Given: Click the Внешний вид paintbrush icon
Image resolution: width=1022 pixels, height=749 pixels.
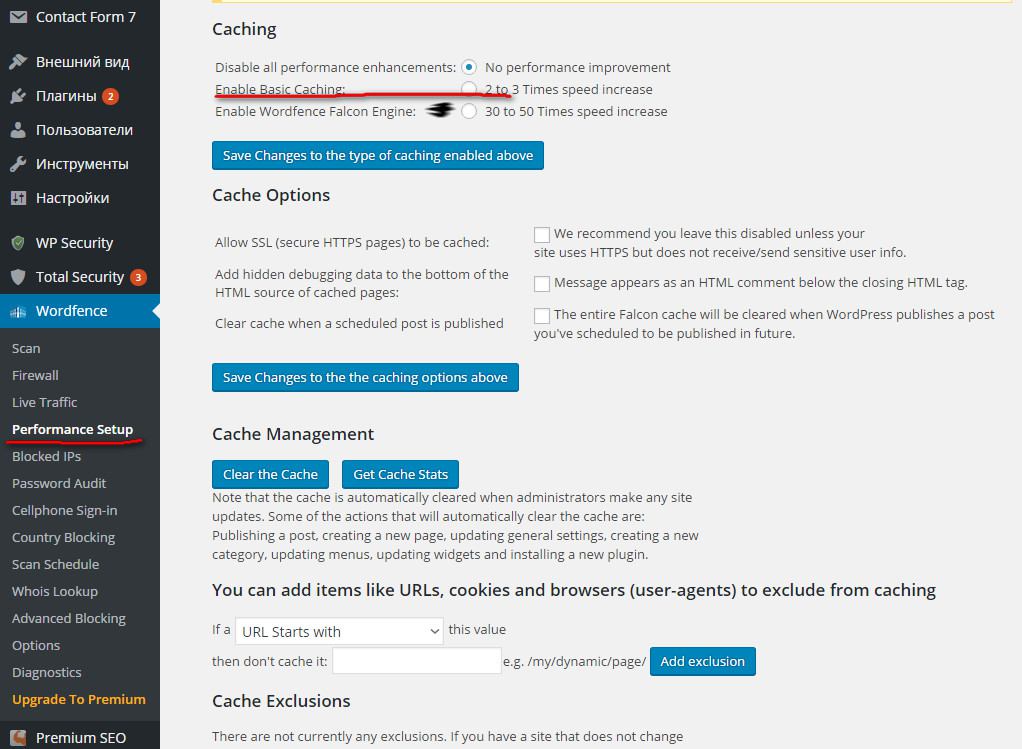Looking at the screenshot, I should pos(18,62).
